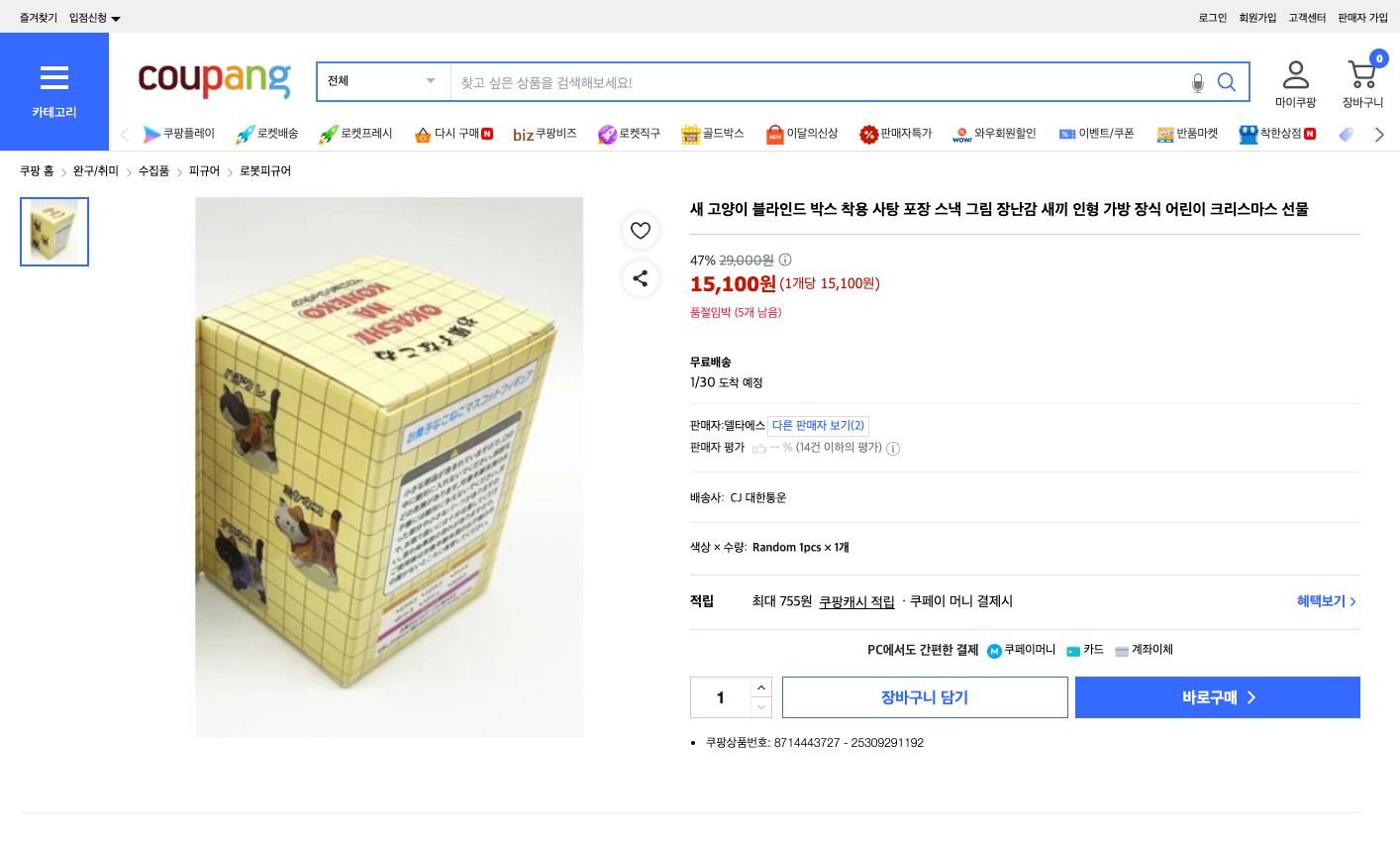Open the 이벤트/쿠폰 coupon icon
The height and width of the screenshot is (844, 1400).
pos(1067,134)
